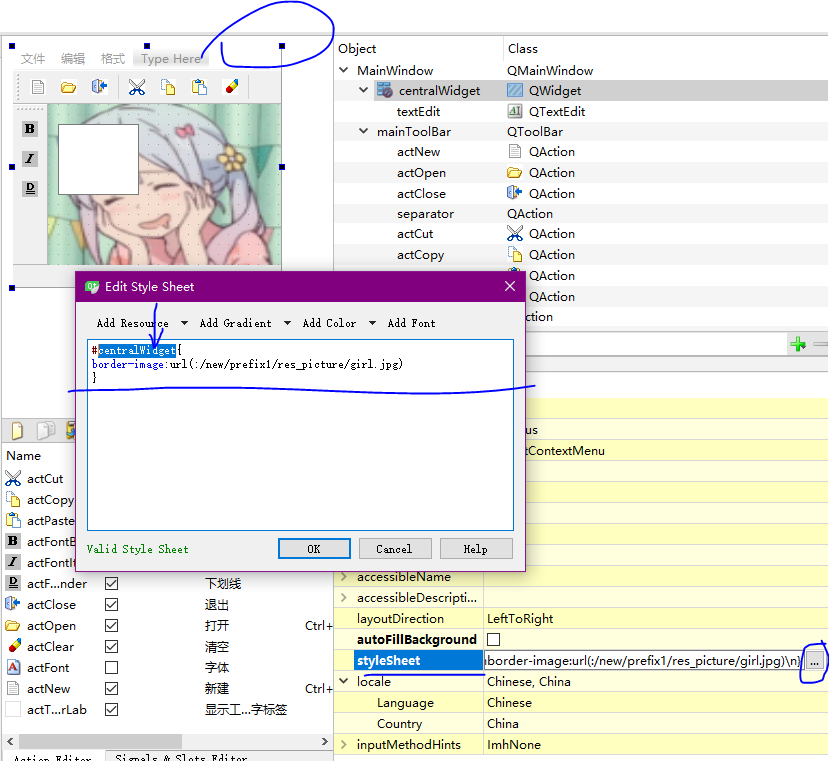
Task: Click the ... button beside the styleSheet property
Action: coord(814,660)
